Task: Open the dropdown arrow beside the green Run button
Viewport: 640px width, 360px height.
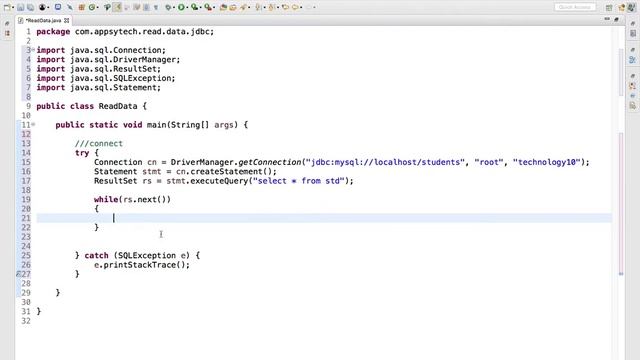Action: pos(187,7)
